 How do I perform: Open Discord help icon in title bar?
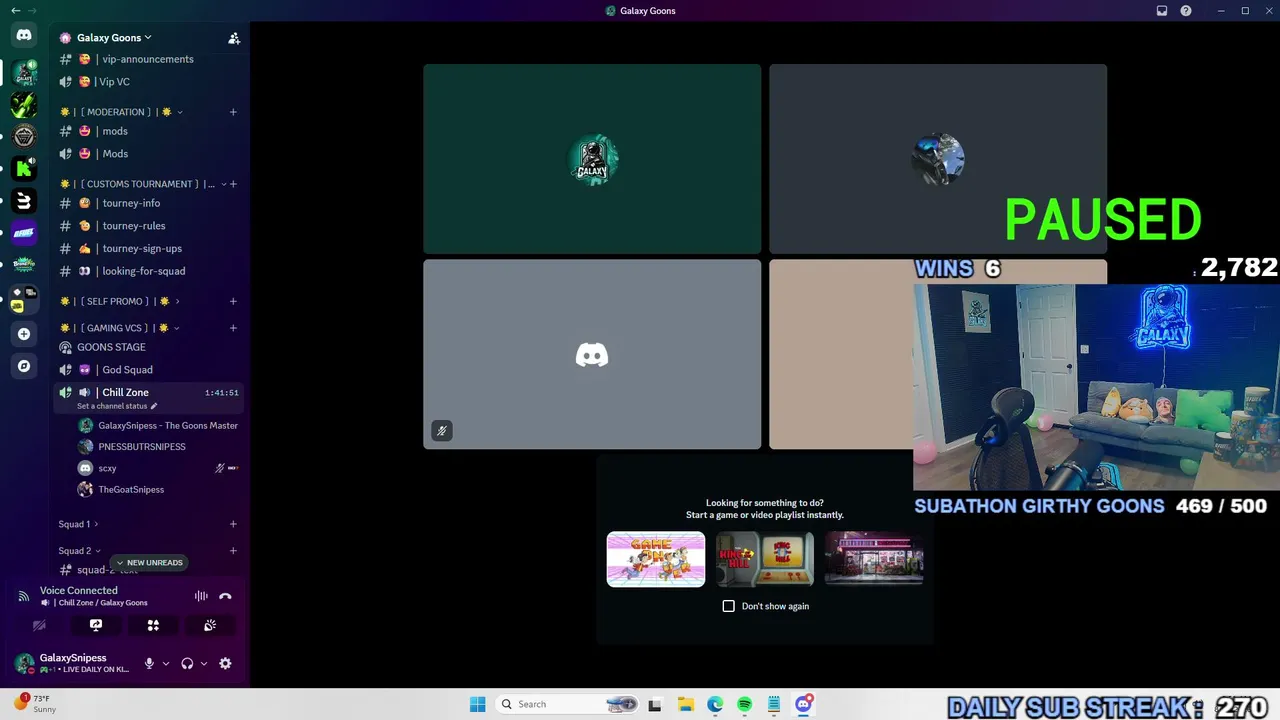tap(1186, 11)
